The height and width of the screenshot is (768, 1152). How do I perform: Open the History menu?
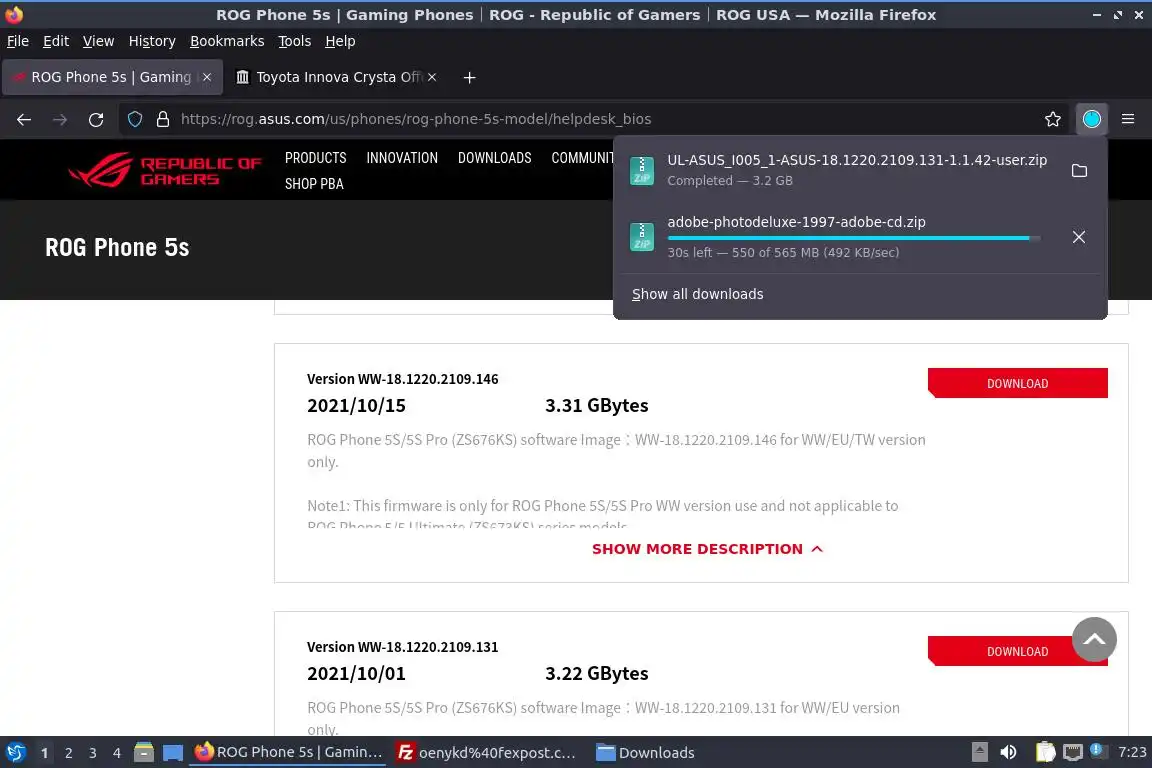(152, 41)
